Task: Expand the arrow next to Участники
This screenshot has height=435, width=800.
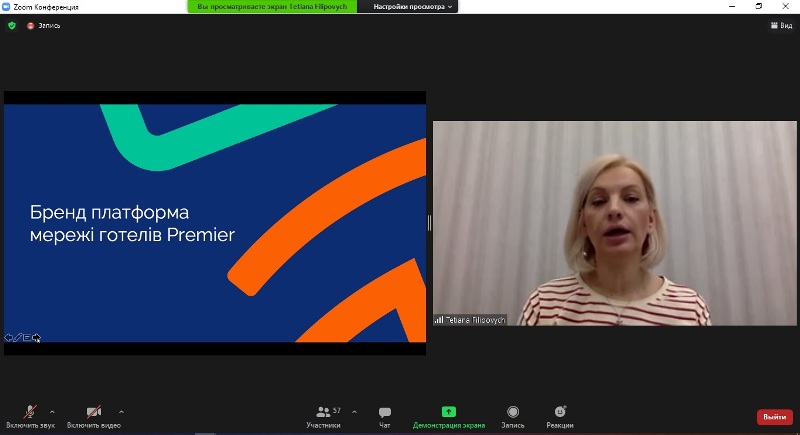Action: (x=355, y=412)
